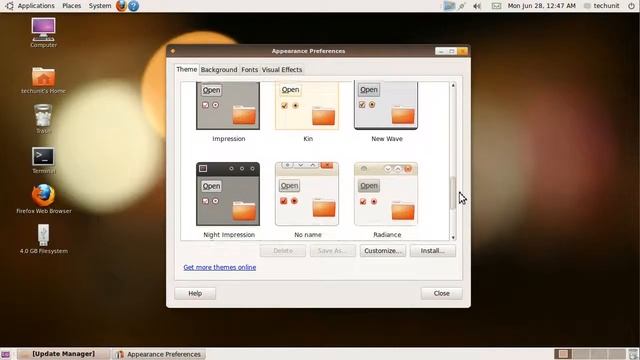The image size is (640, 360).
Task: Open the techunit user menu
Action: tap(601, 6)
